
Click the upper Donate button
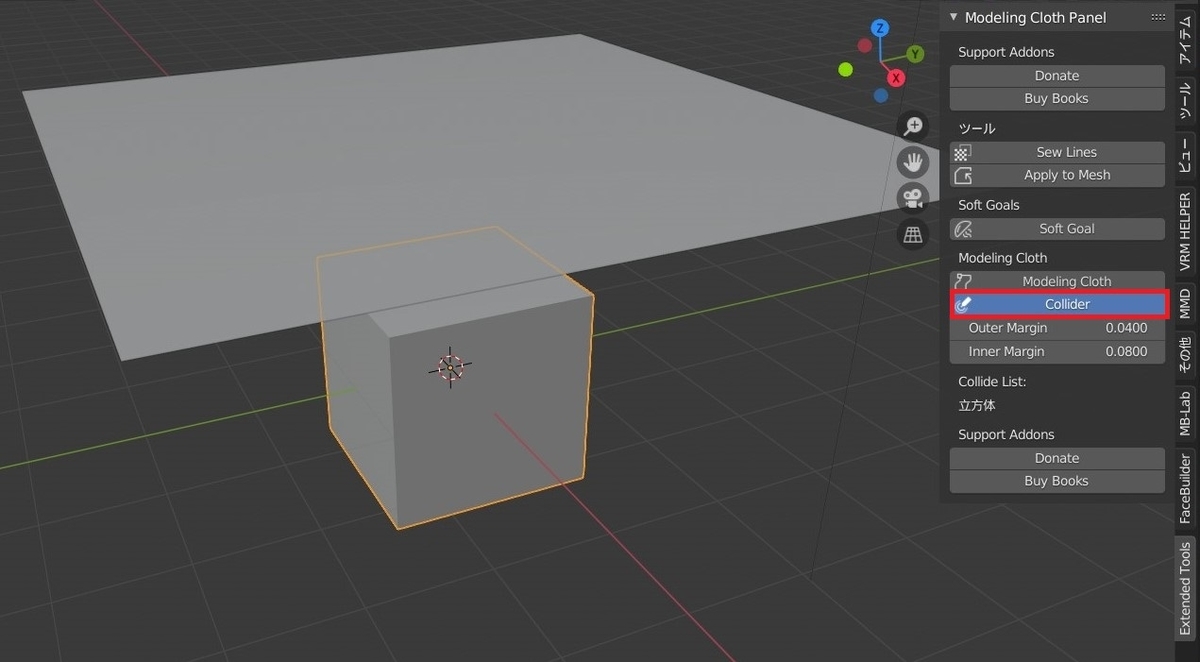pyautogui.click(x=1057, y=76)
